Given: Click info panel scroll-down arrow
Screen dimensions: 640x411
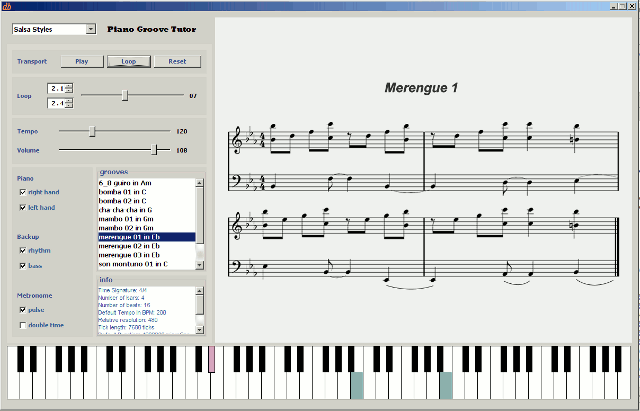Looking at the screenshot, I should point(200,330).
